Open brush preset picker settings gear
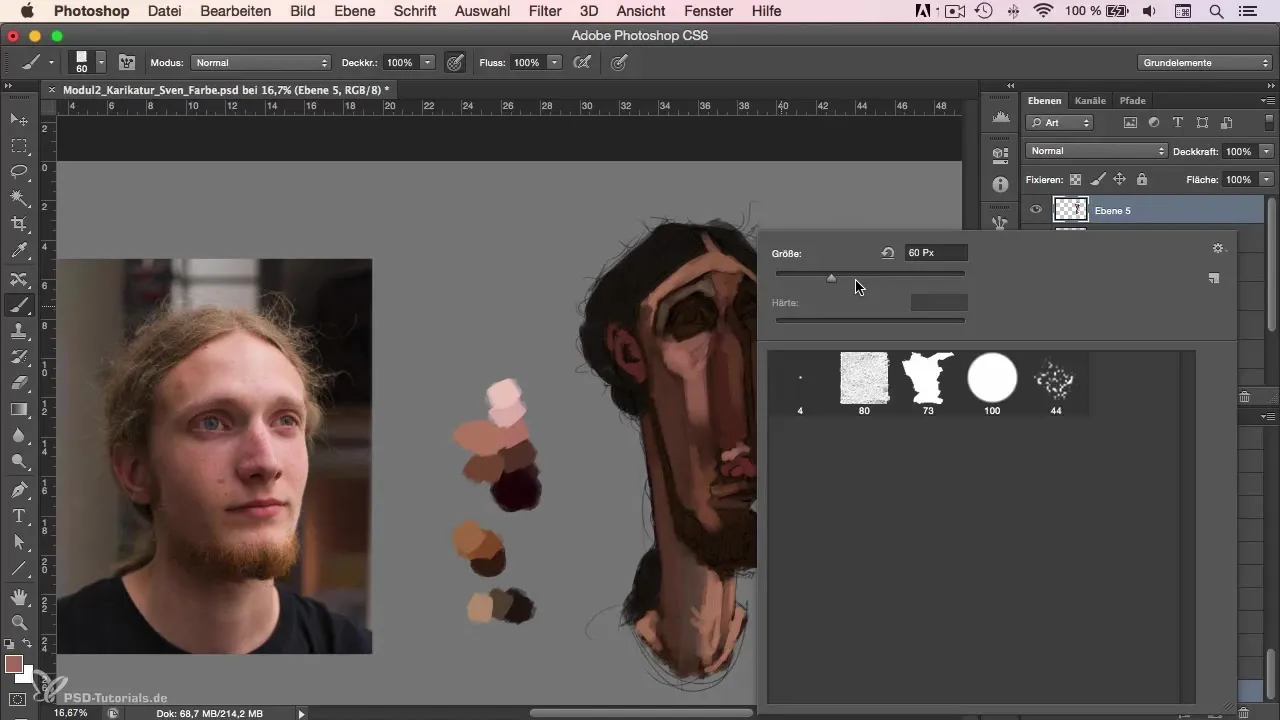 point(1218,248)
